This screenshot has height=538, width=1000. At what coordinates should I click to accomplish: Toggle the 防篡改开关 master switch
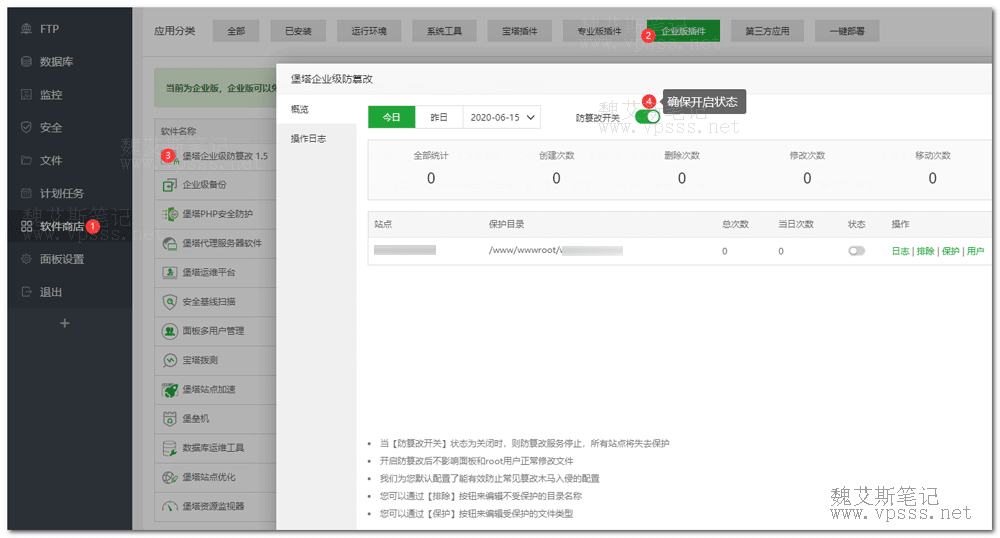647,117
